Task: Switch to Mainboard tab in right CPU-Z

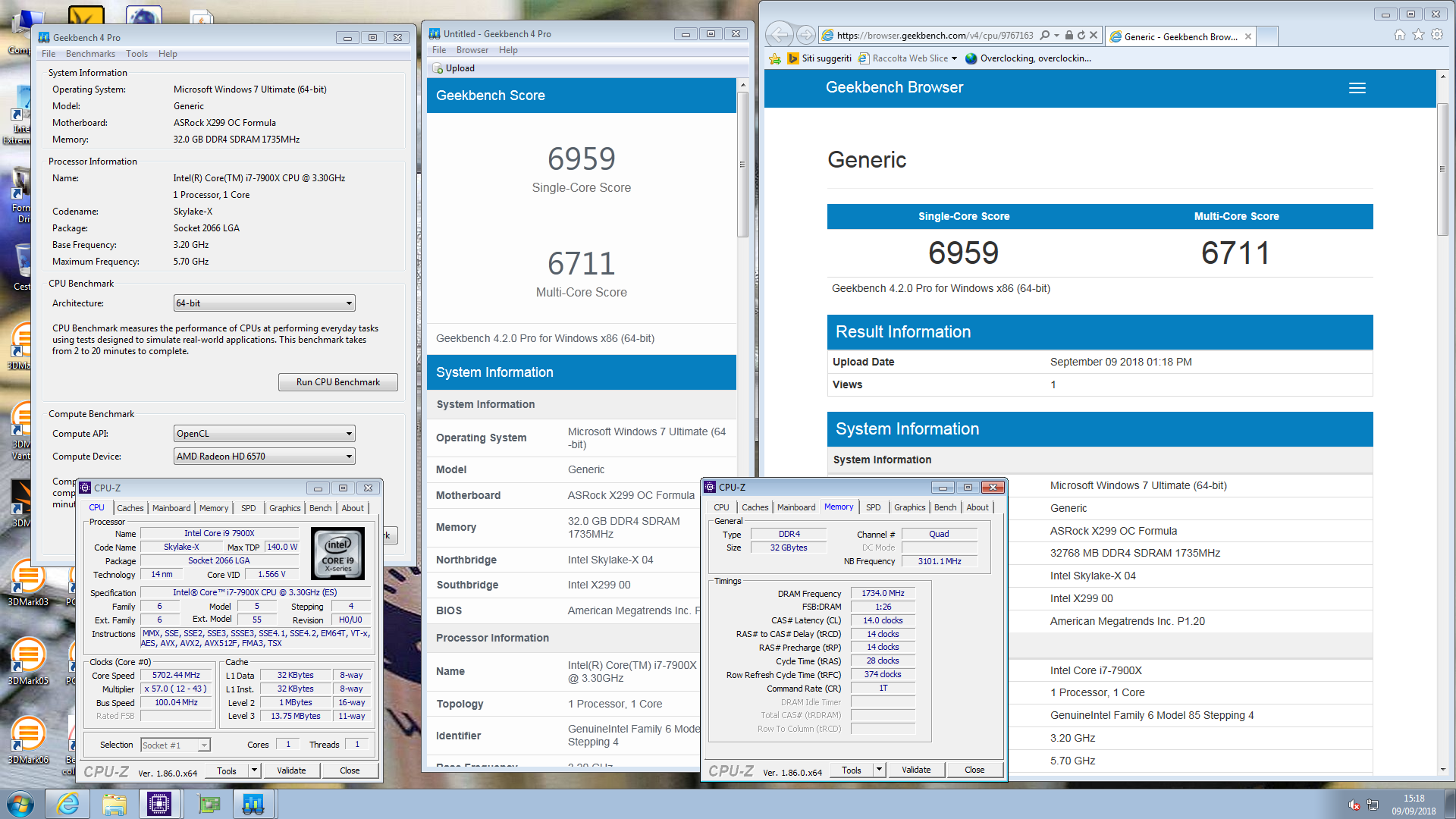Action: pos(796,507)
